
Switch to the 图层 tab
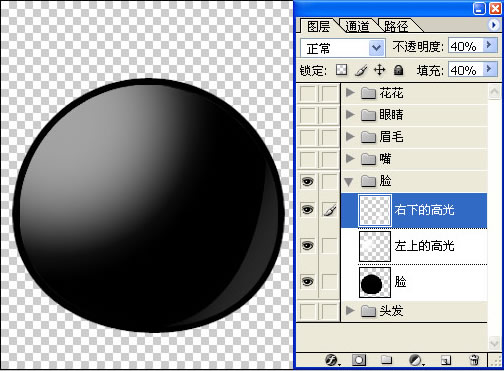point(318,26)
